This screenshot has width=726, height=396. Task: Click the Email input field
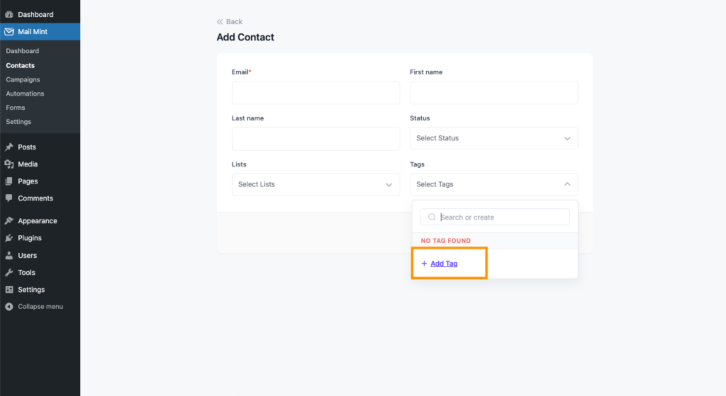pyautogui.click(x=316, y=93)
